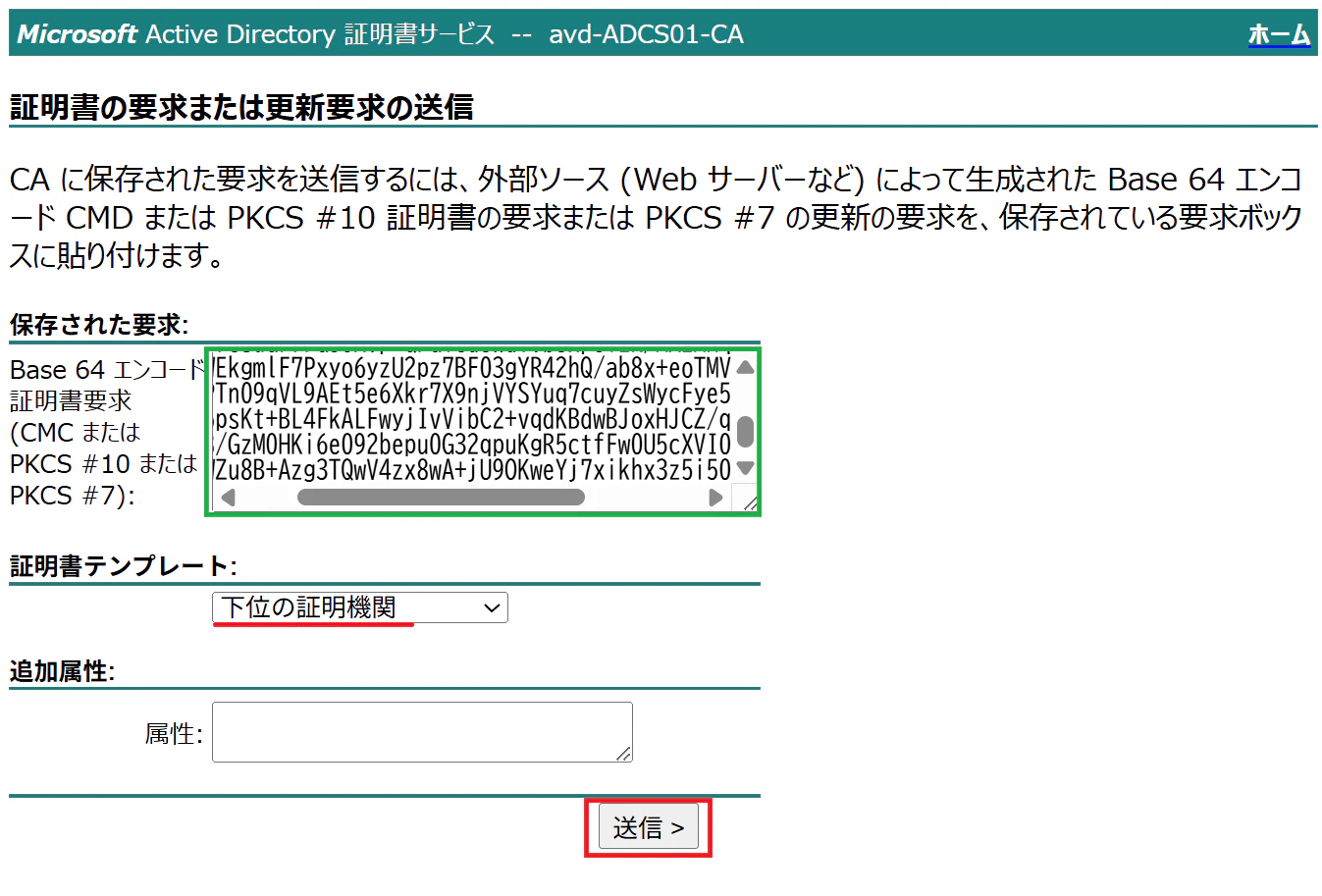Screen dimensions: 1322x896
Task: Click the line starting with Zu8B+Azg3TQwV4zx8wA
Action: click(x=472, y=470)
